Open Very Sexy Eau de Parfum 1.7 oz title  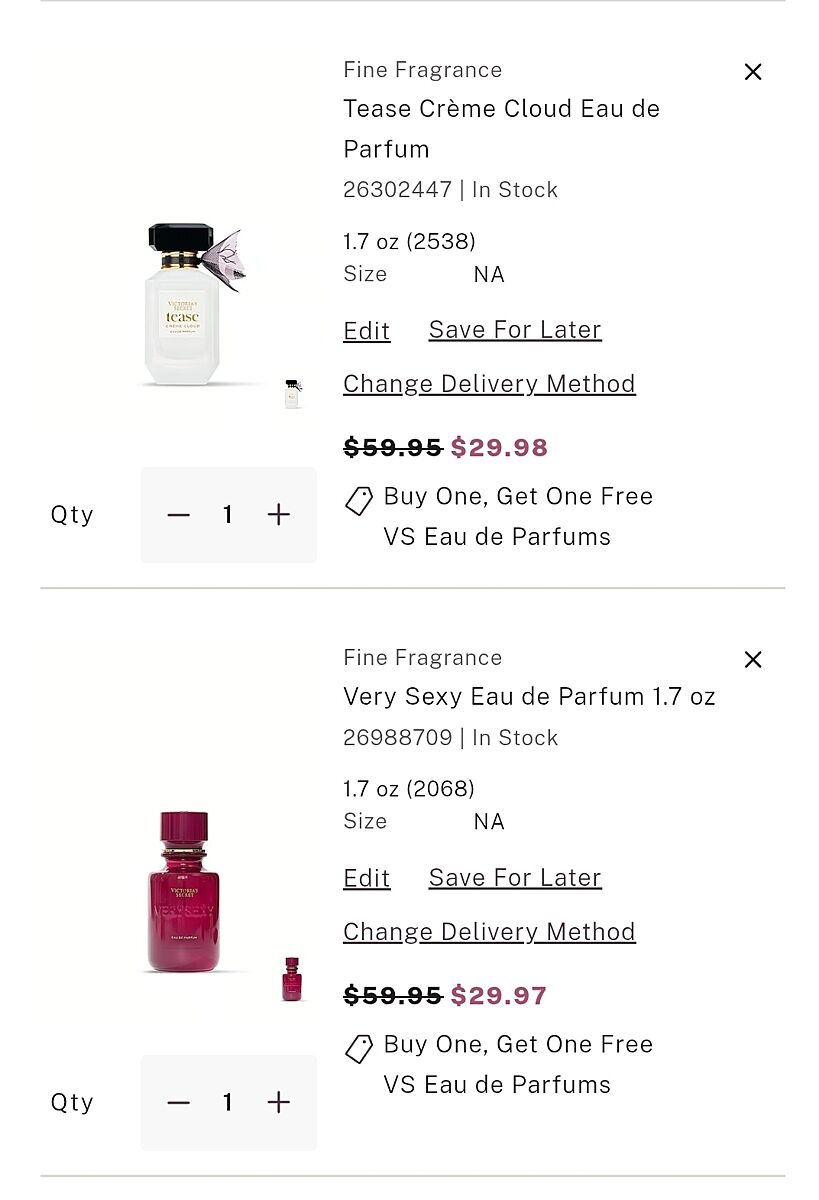(529, 697)
